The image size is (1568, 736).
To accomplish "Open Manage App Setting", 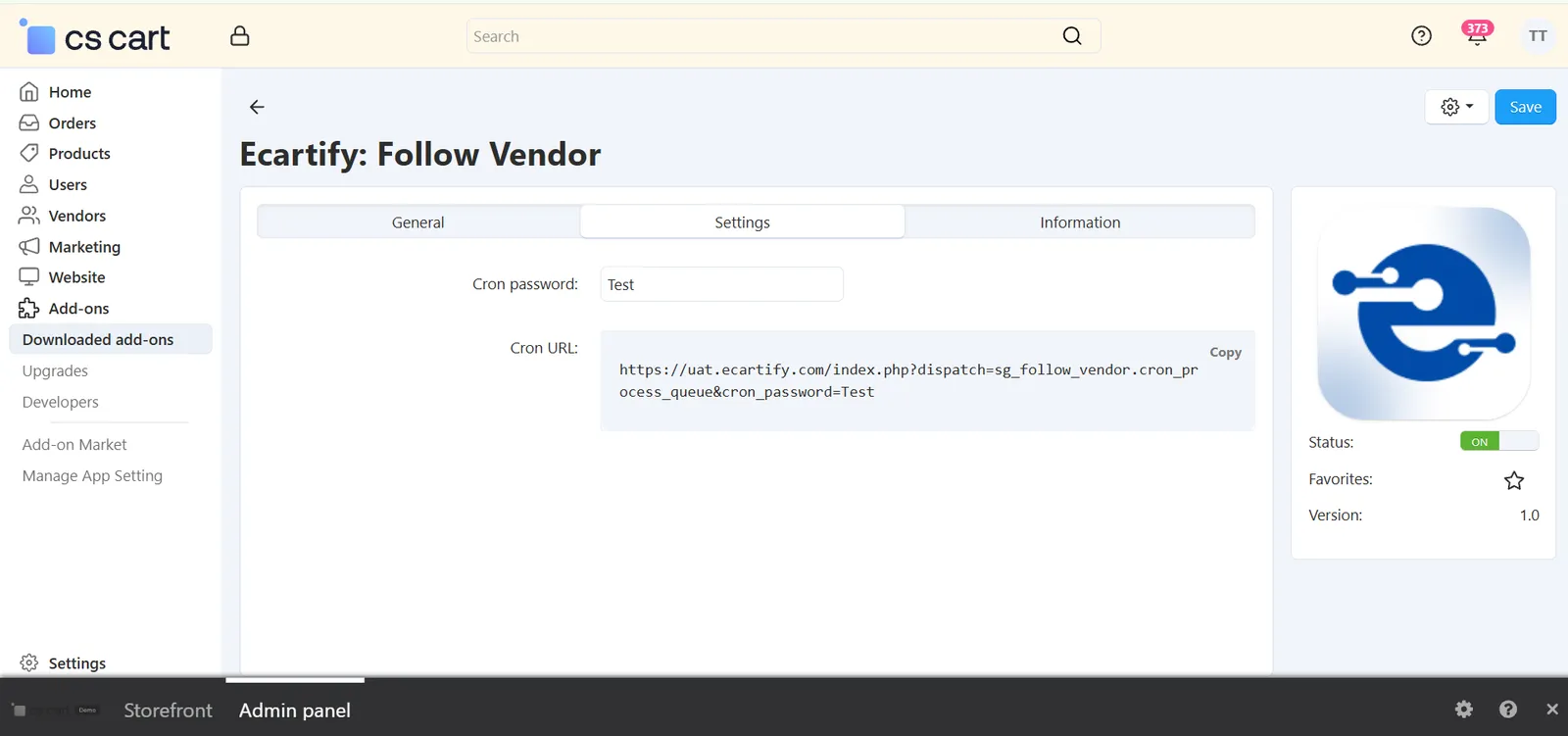I will coord(92,476).
